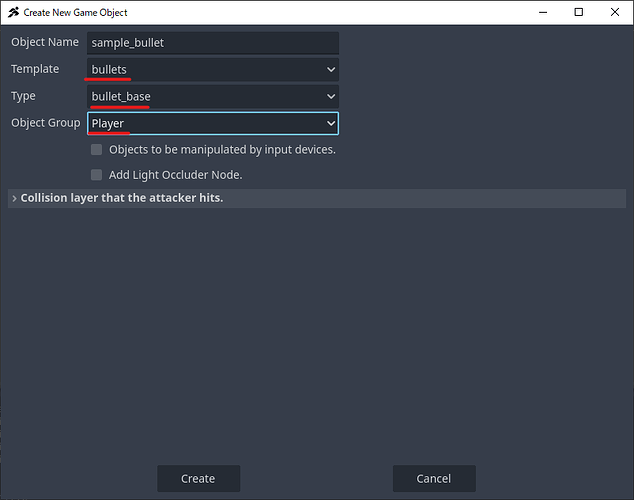Image resolution: width=634 pixels, height=500 pixels.
Task: Maximize the dialog window
Action: click(578, 12)
